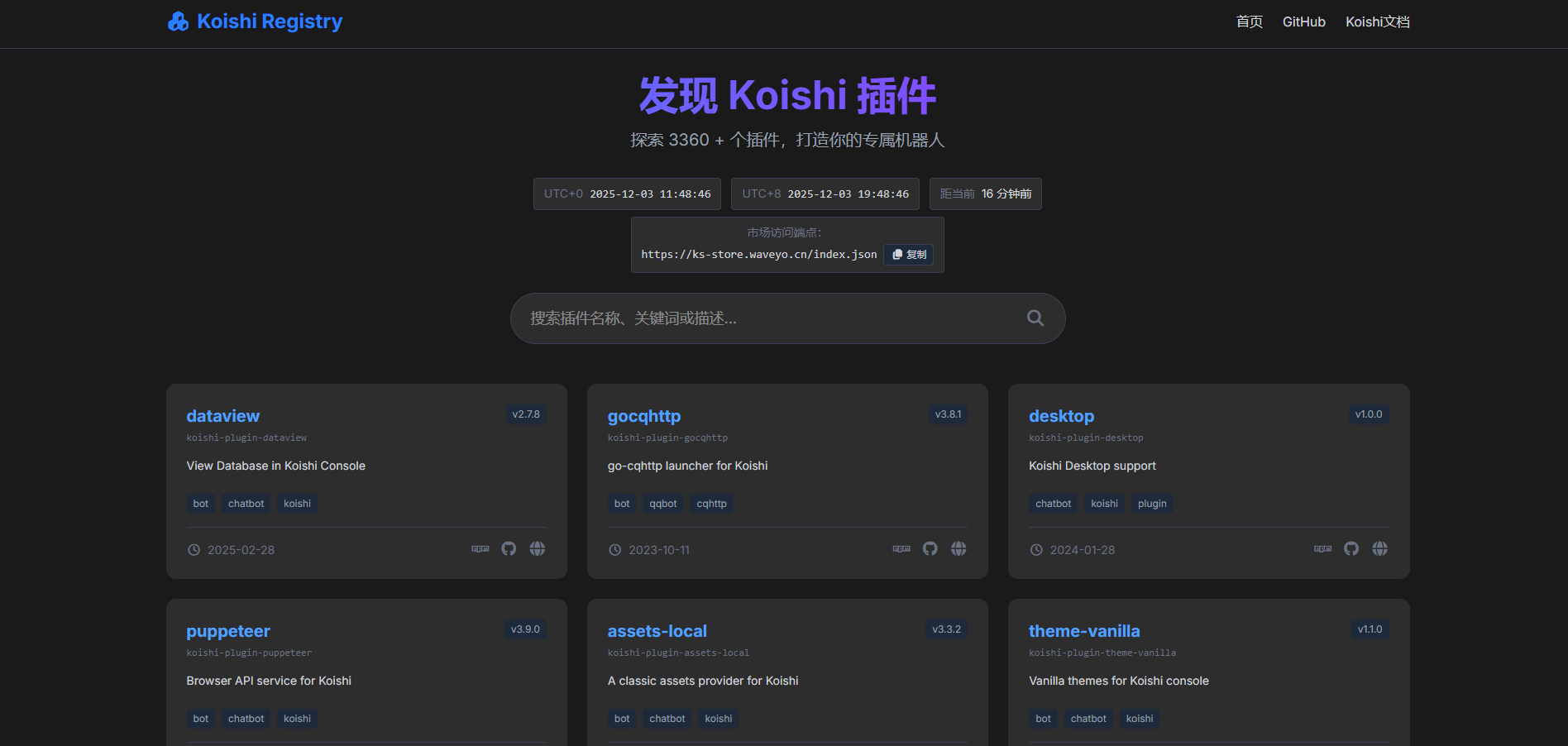Select the plugin tag on desktop card
This screenshot has height=746, width=1568.
[x=1151, y=504]
